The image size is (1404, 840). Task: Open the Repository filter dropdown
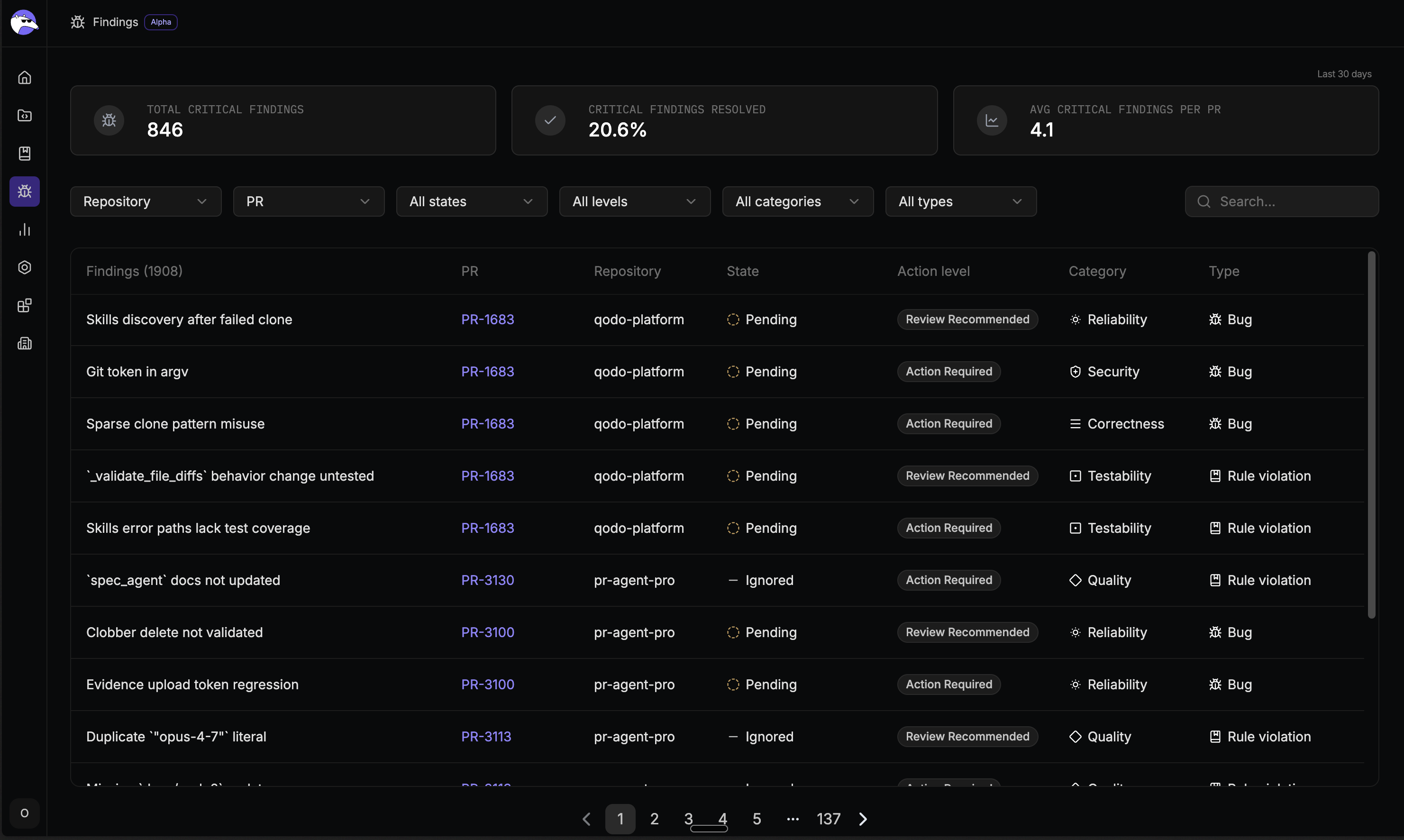pos(146,201)
